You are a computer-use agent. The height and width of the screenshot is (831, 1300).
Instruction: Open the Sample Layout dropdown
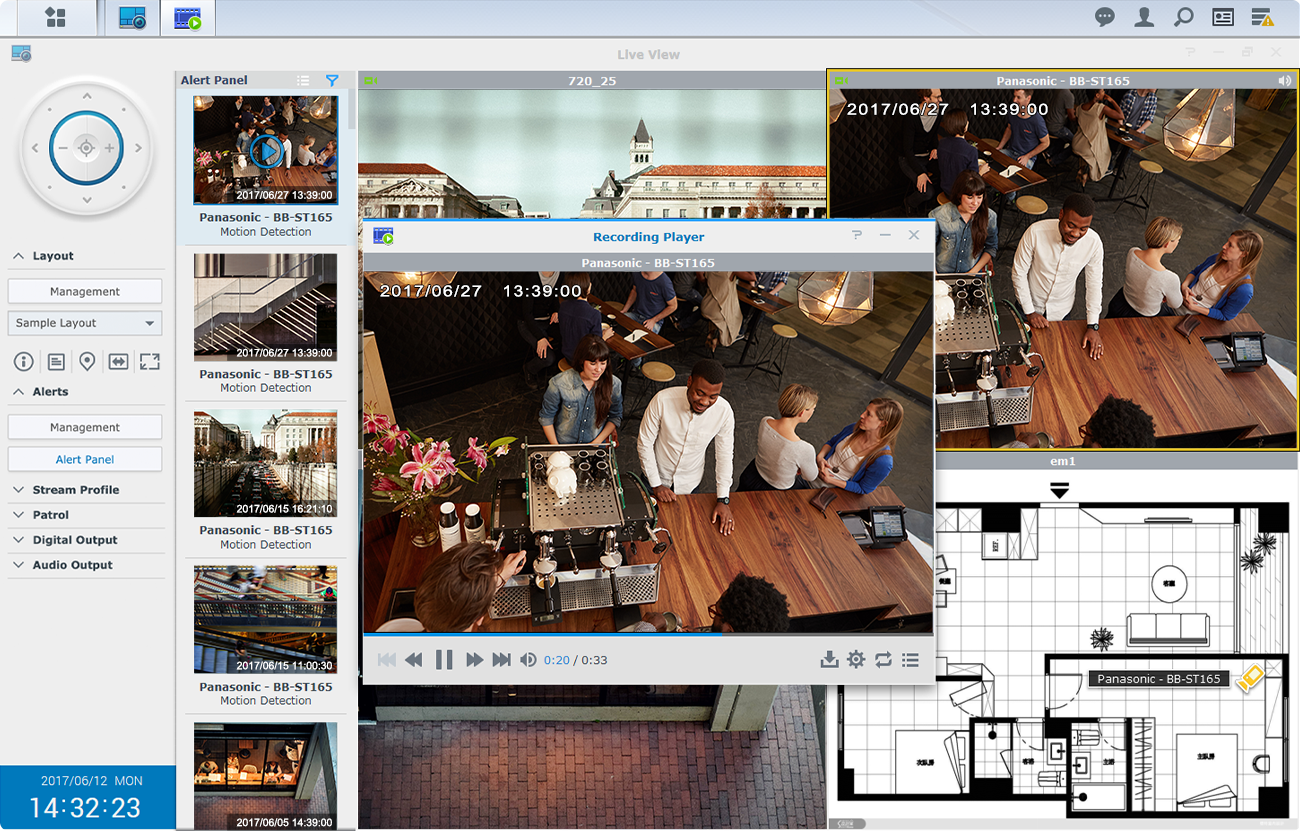click(x=85, y=323)
